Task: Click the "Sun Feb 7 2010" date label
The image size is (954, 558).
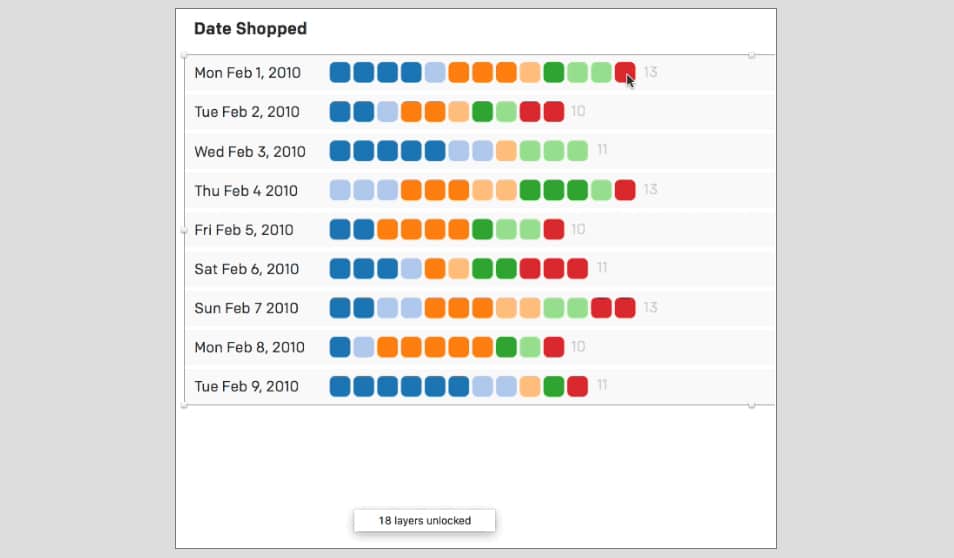Action: pyautogui.click(x=246, y=308)
